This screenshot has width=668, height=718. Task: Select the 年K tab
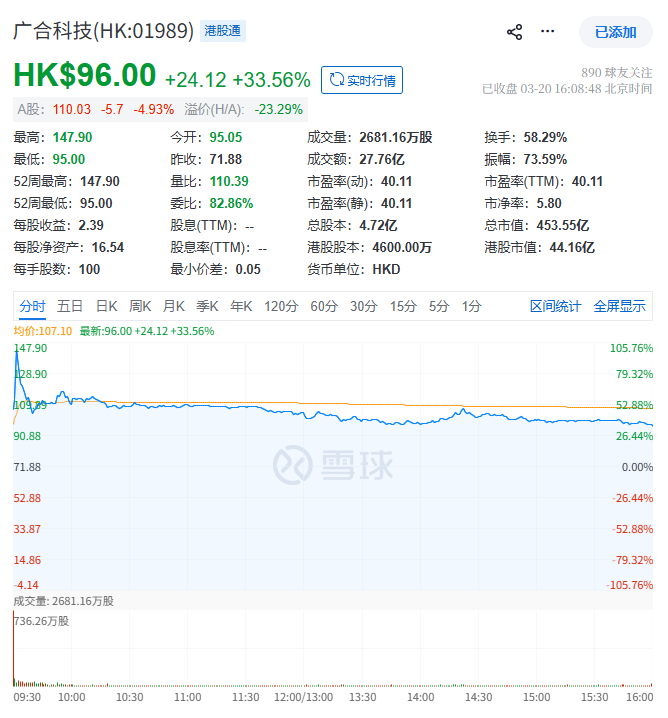pos(241,306)
